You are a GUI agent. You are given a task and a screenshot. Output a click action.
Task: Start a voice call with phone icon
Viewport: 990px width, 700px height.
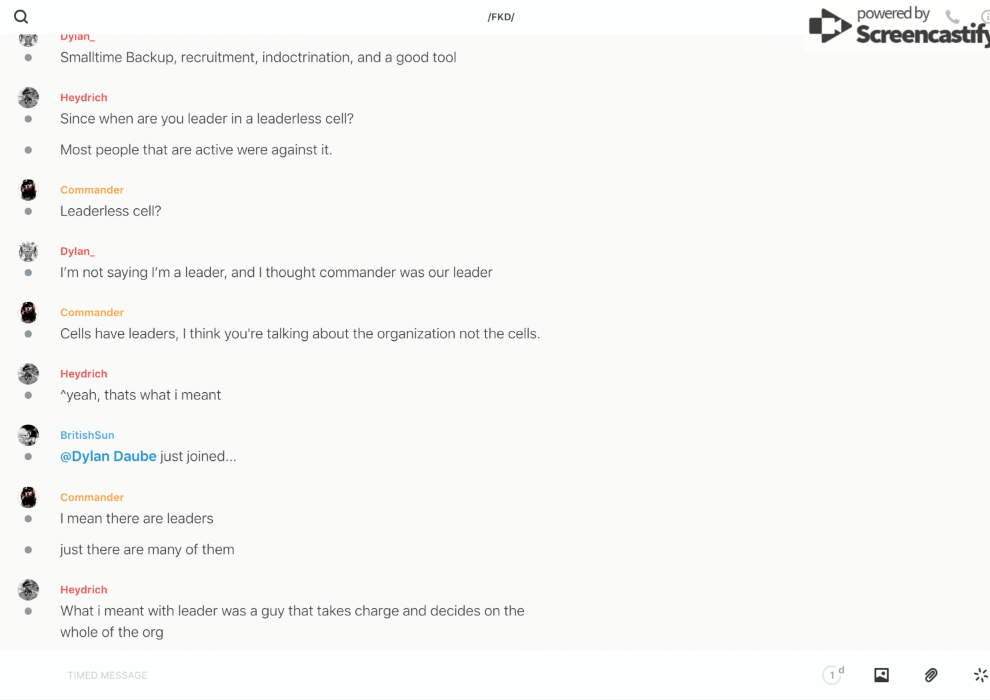point(952,17)
